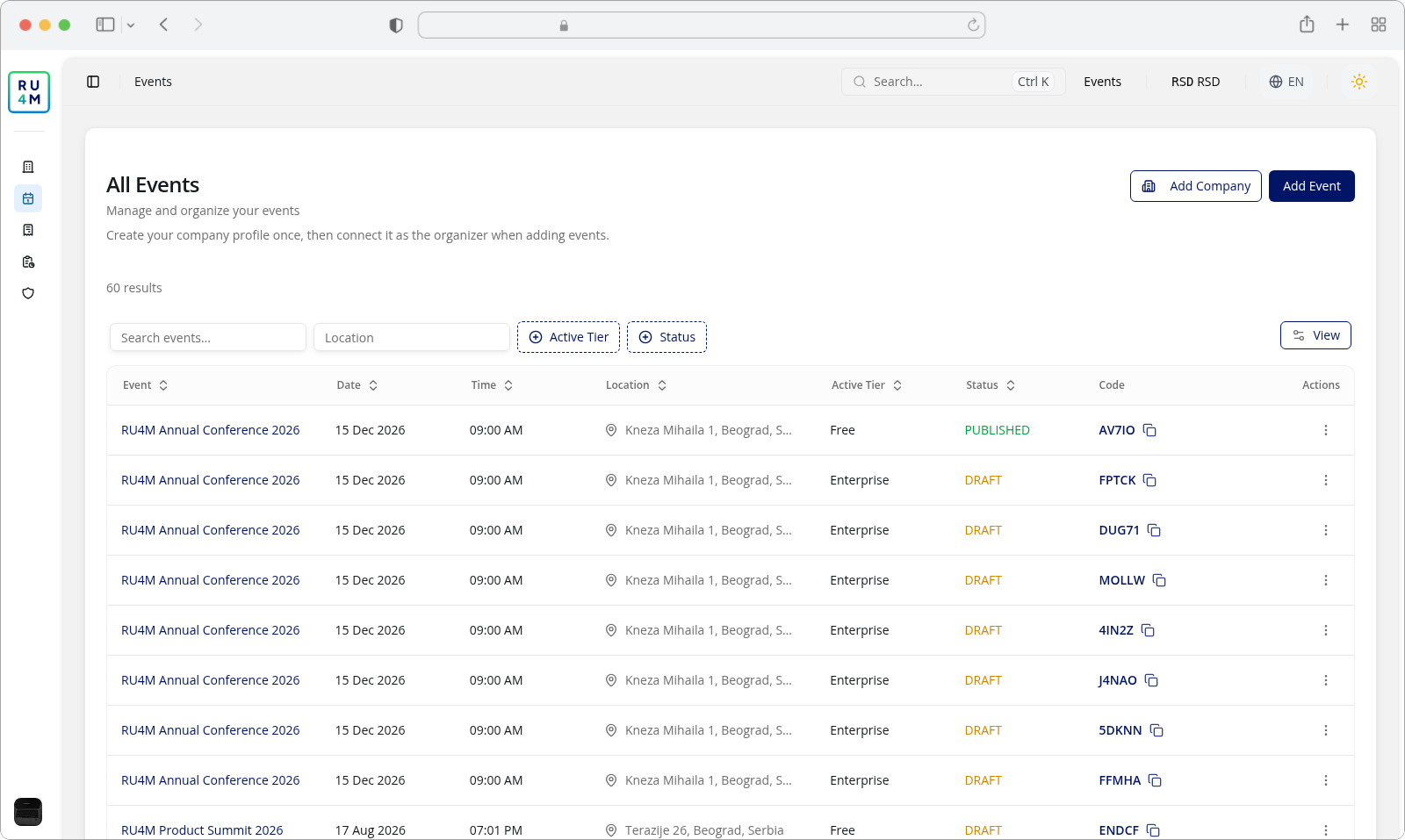Open actions menu for AV7IO row

(1326, 430)
